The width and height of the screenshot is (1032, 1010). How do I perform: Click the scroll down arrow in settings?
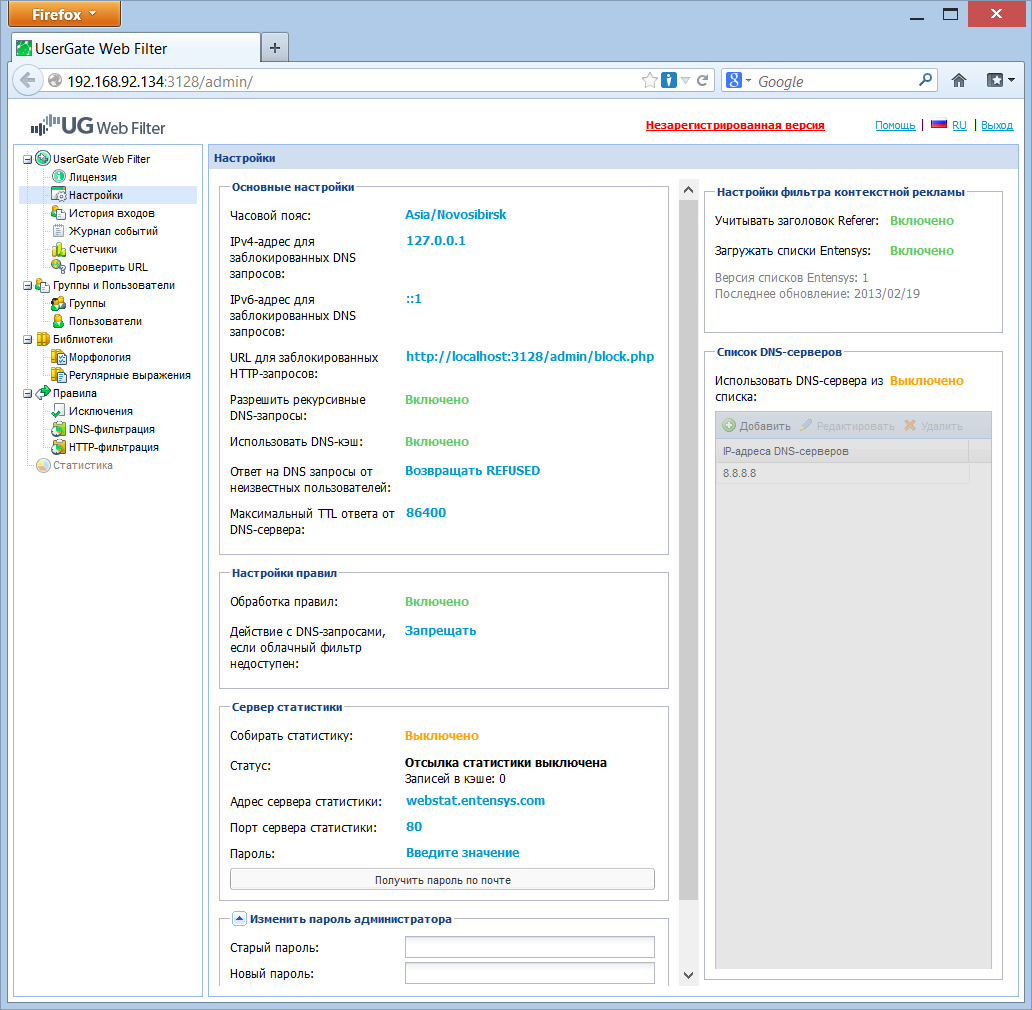point(688,975)
